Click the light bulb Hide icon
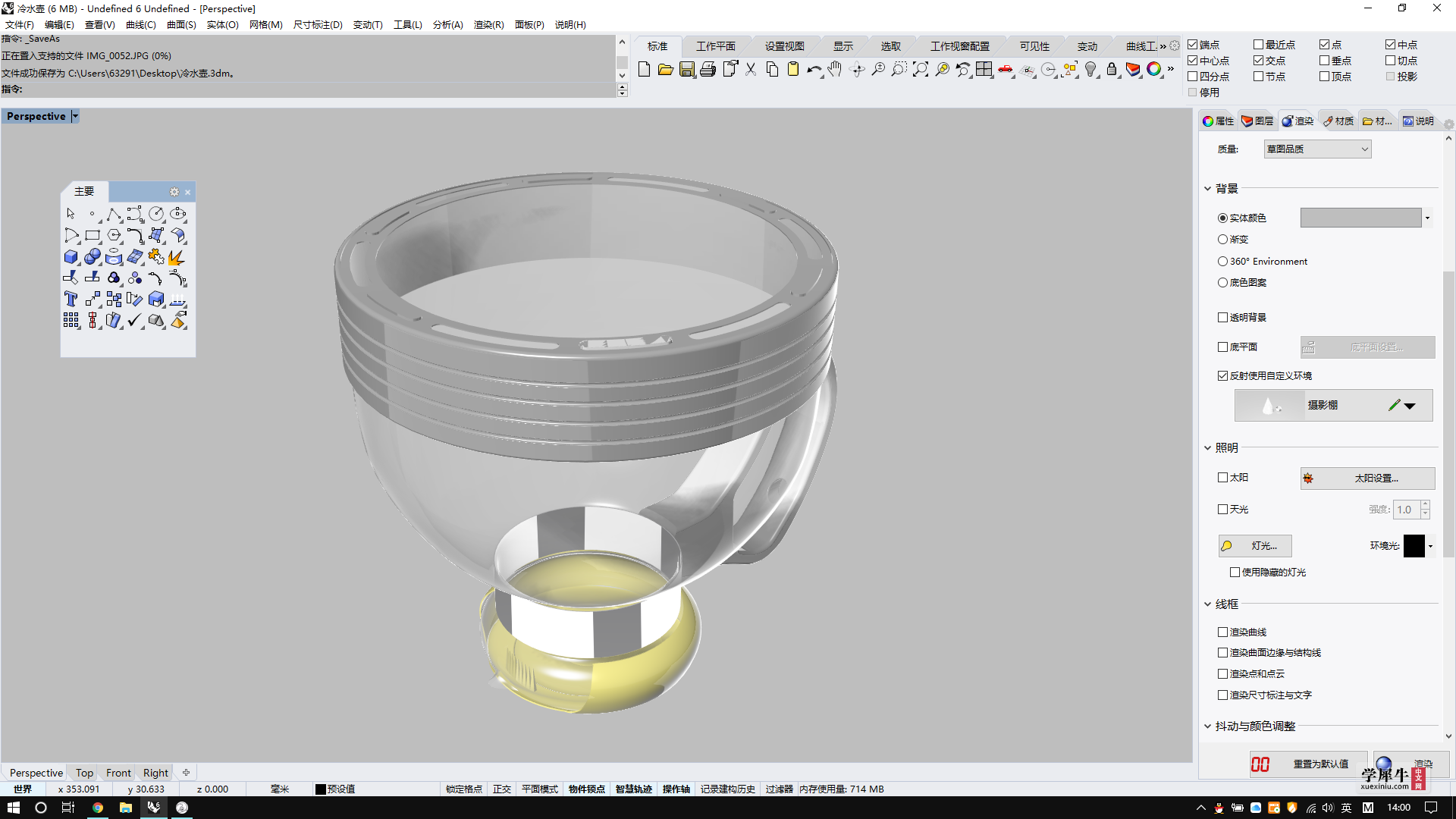The width and height of the screenshot is (1456, 819). (1090, 70)
